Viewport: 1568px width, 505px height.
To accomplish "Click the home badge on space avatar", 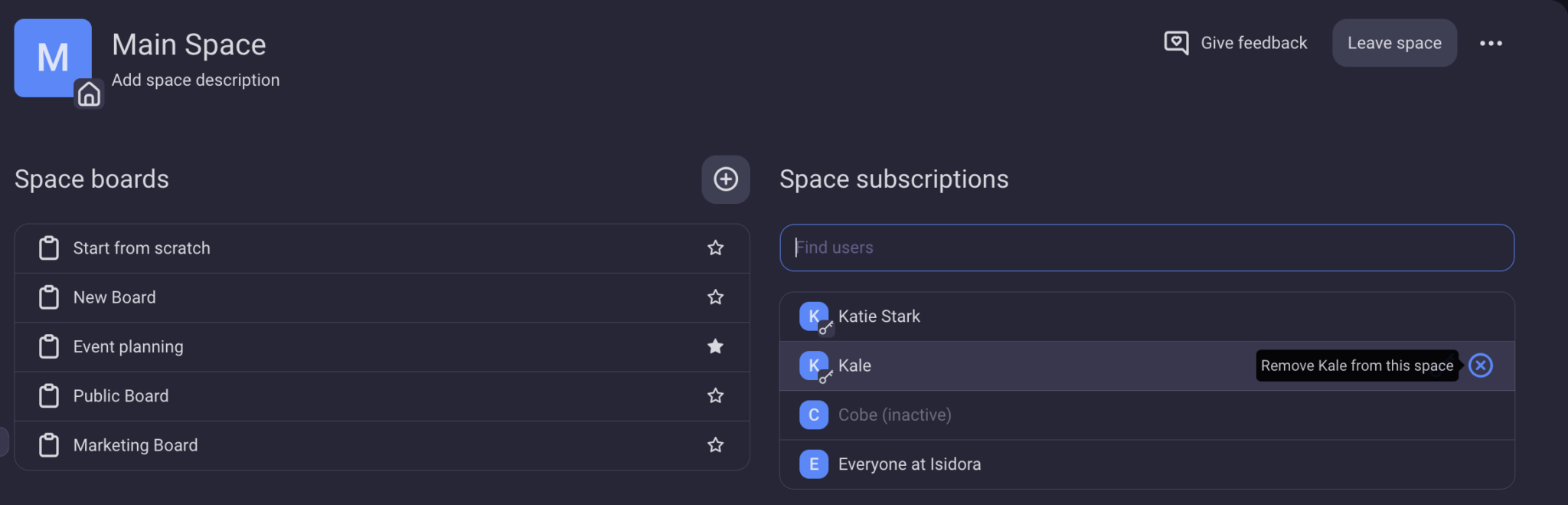I will click(x=89, y=93).
